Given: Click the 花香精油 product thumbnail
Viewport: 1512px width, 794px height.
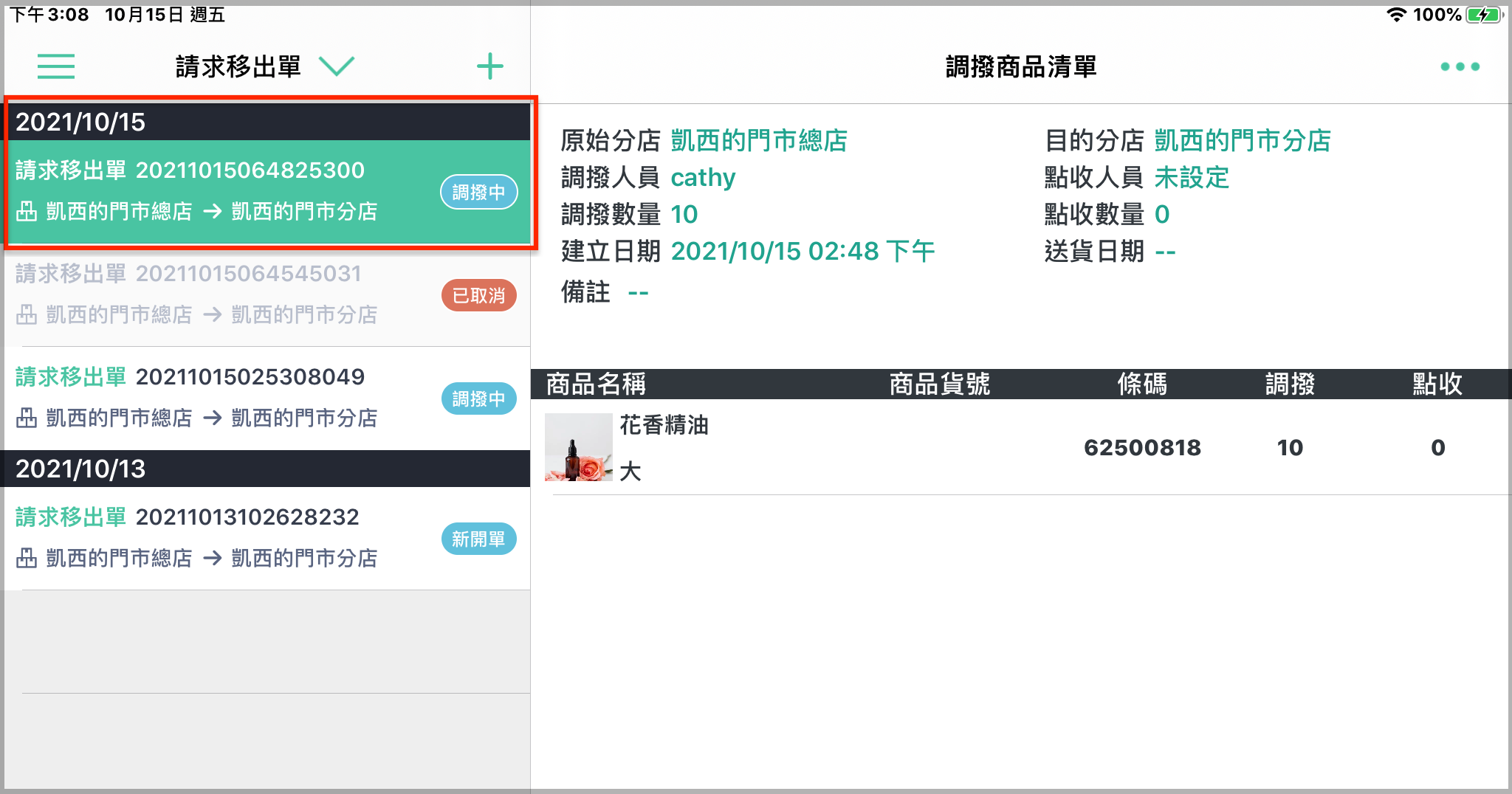Looking at the screenshot, I should point(578,447).
